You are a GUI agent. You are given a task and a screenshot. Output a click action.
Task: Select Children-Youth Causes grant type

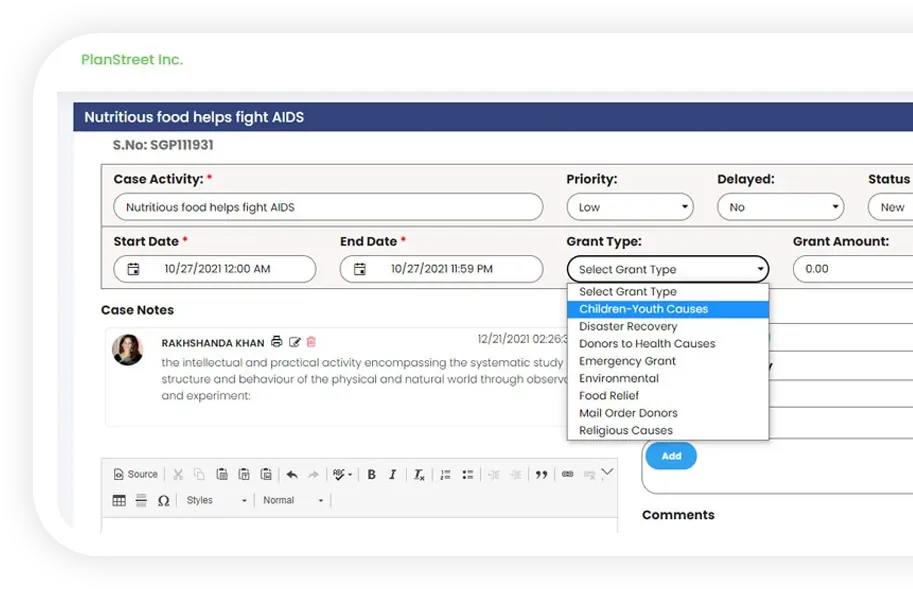point(643,309)
